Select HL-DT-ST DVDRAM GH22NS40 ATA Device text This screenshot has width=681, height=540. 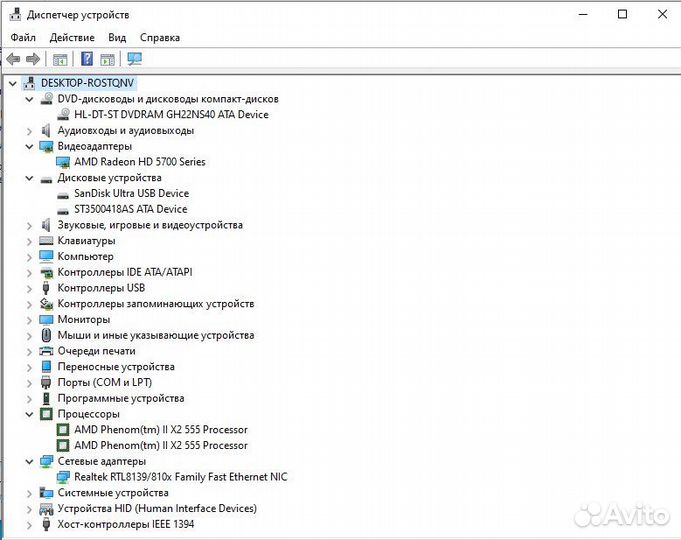[171, 114]
